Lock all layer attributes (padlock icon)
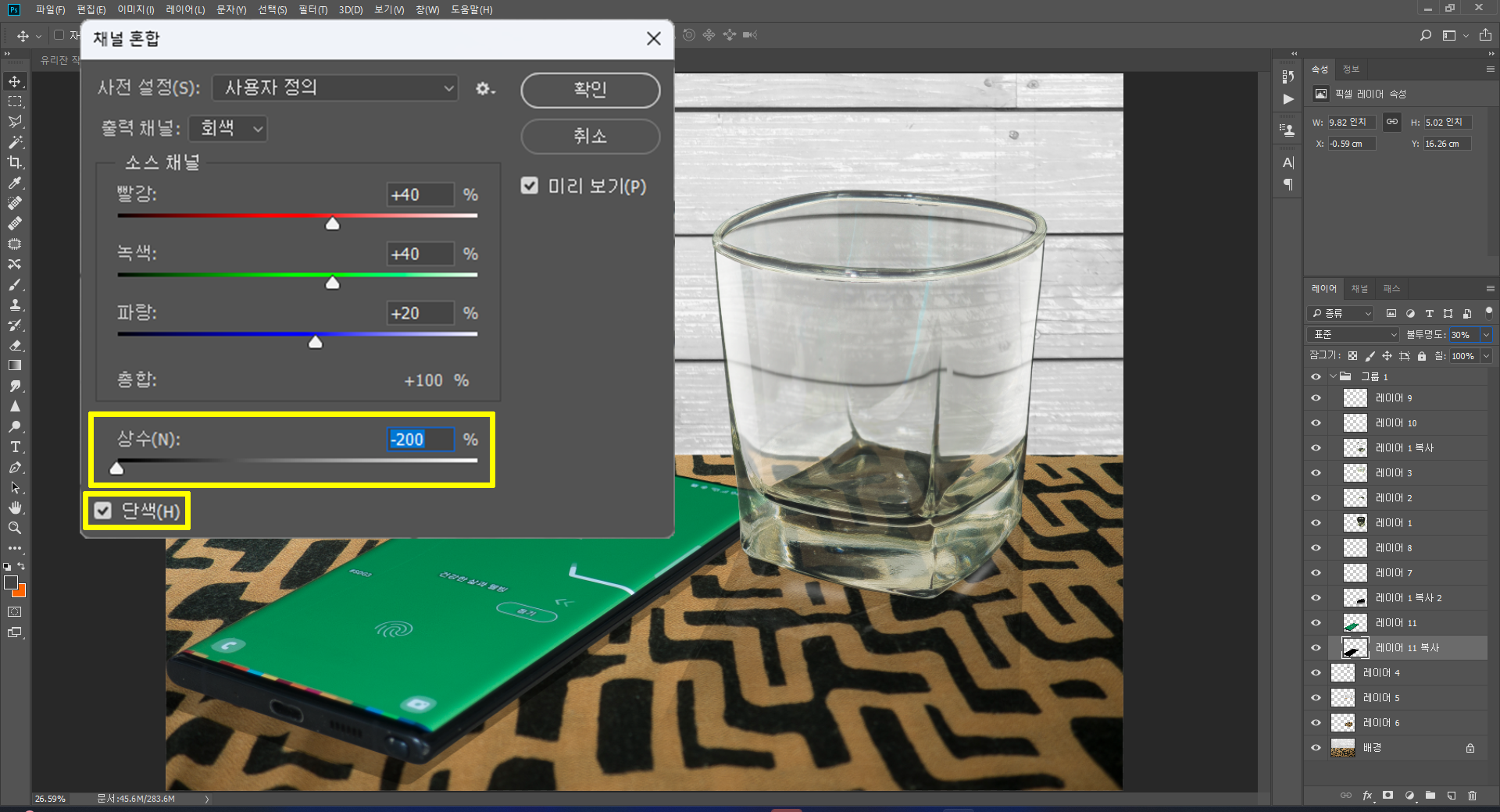 1422,356
